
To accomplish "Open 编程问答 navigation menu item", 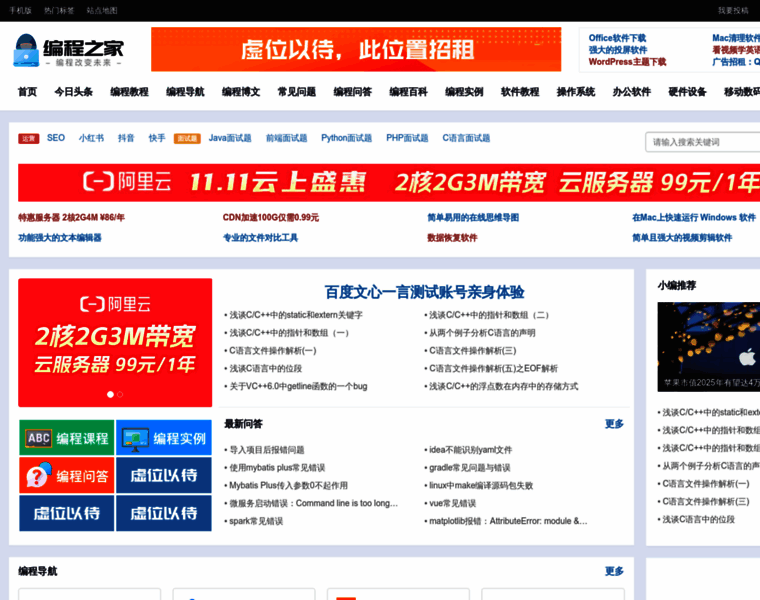I will 352,92.
